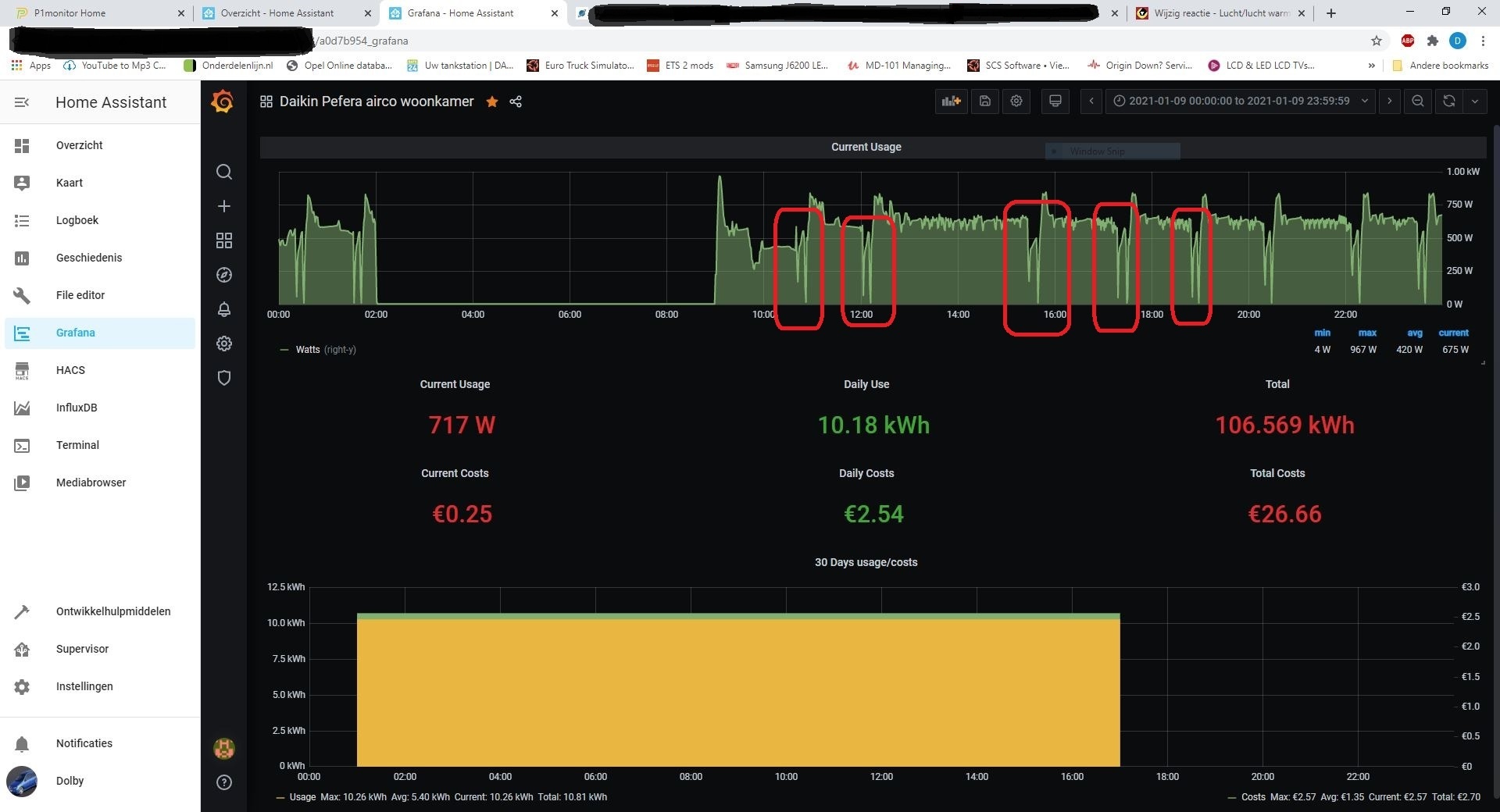Viewport: 1500px width, 812px height.
Task: Save the dashboard
Action: coord(985,101)
